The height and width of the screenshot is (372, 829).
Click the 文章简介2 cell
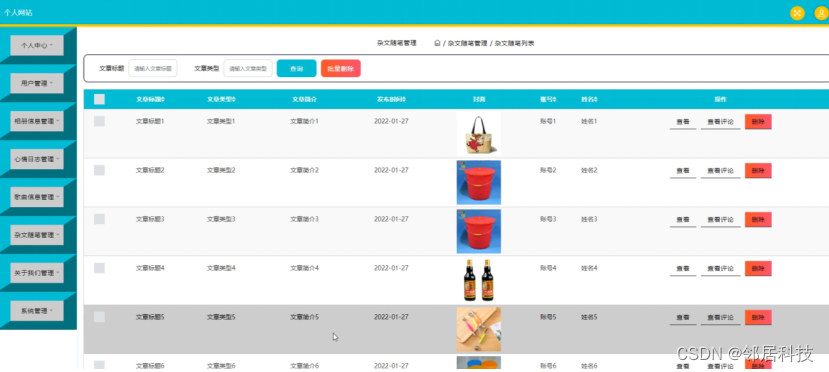pyautogui.click(x=305, y=170)
